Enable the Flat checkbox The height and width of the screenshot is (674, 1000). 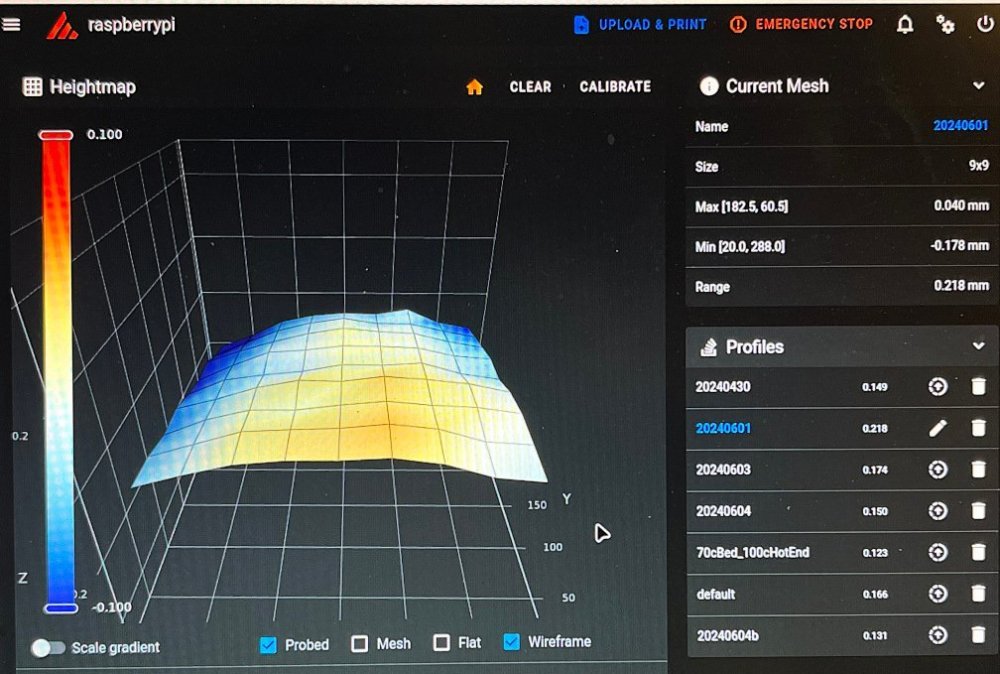click(x=441, y=642)
